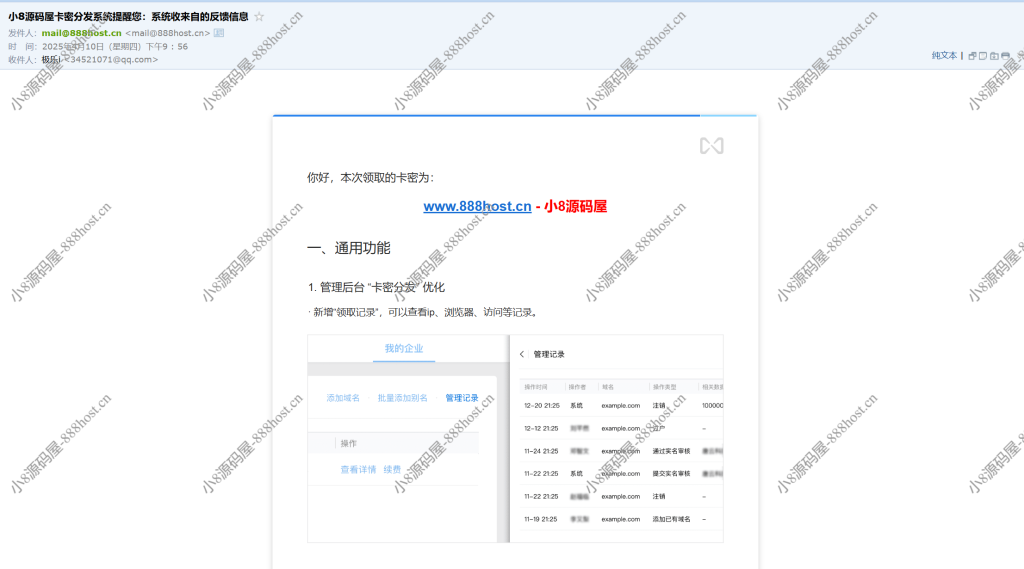Click timestamp 12-20 21:25 in records table

541,406
